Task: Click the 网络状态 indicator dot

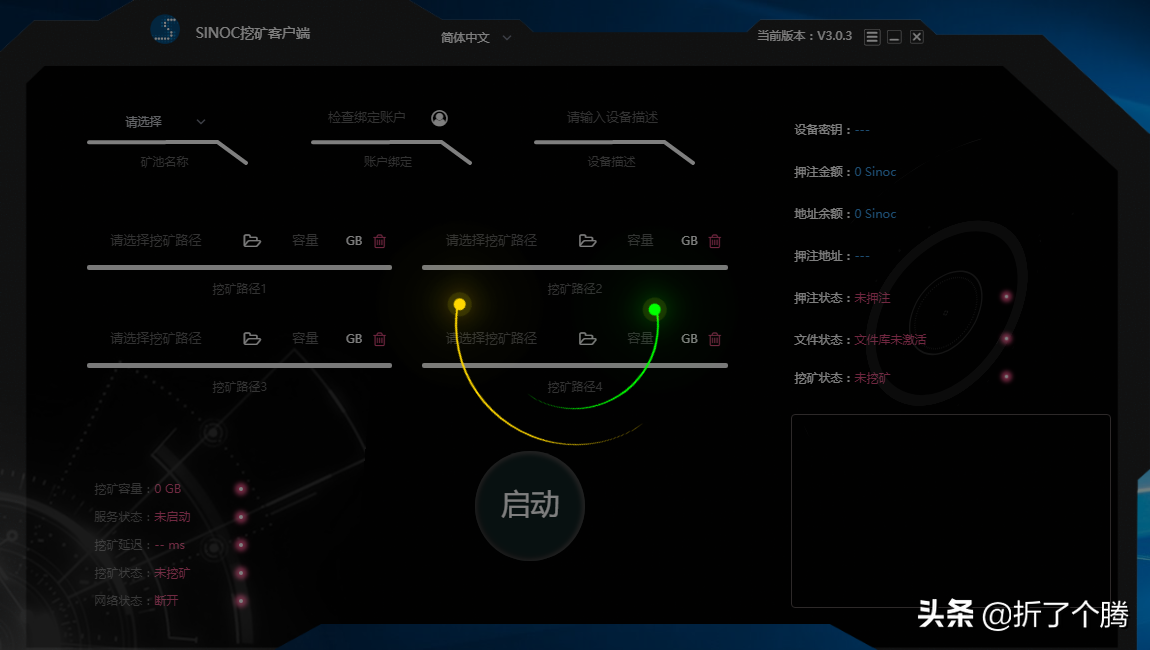Action: pyautogui.click(x=241, y=601)
